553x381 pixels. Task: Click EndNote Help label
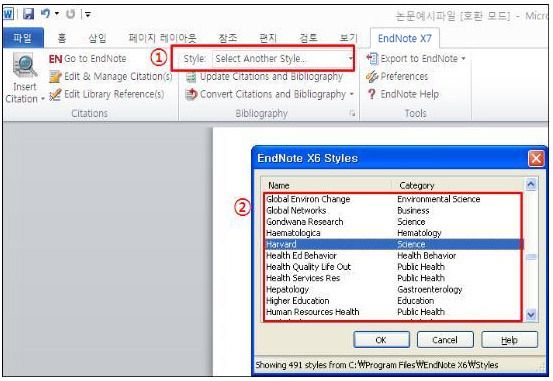pos(410,94)
